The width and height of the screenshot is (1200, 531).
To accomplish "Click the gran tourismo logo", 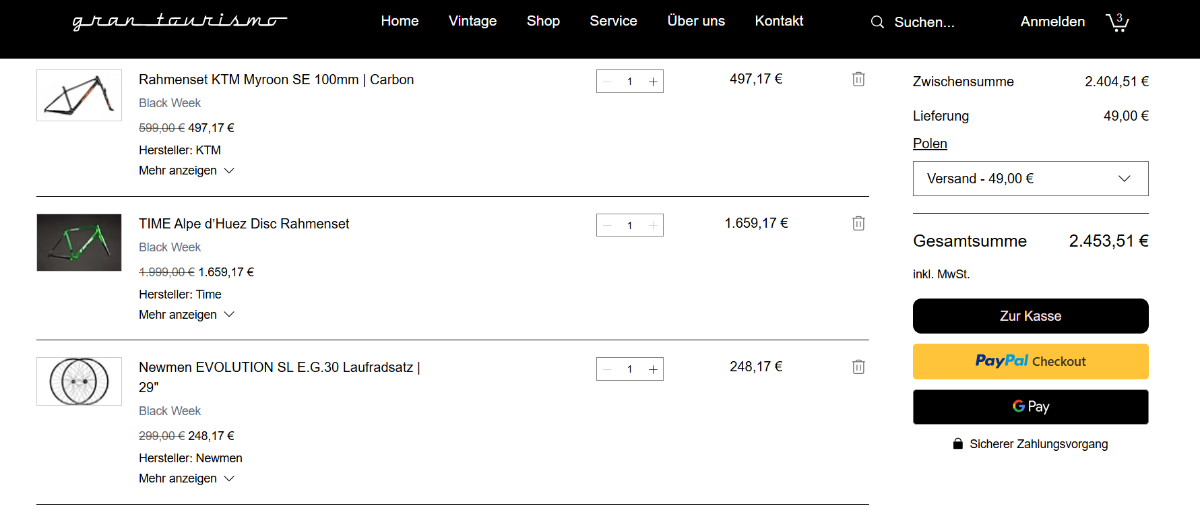I will click(179, 22).
